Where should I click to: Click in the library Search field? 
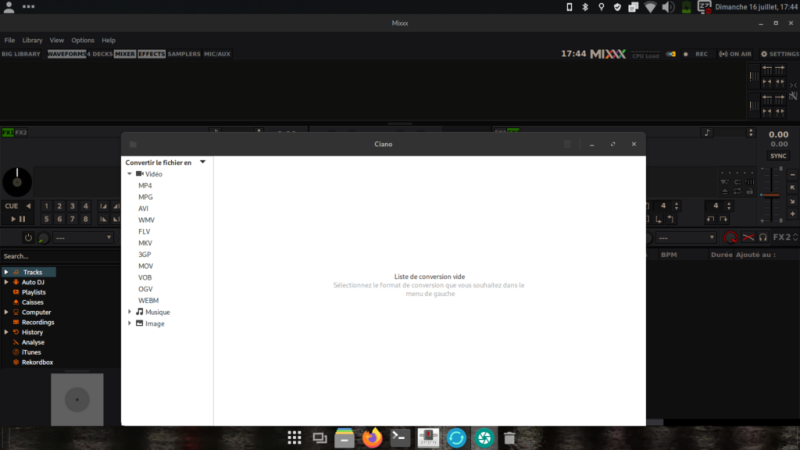[60, 256]
